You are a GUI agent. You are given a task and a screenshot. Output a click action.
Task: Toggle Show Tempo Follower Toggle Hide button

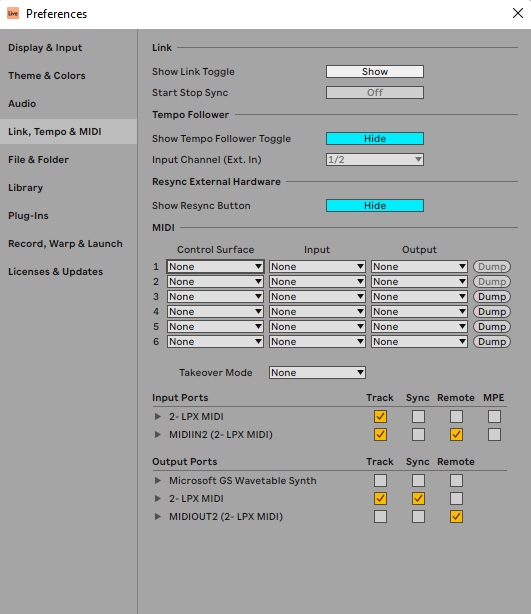click(375, 139)
